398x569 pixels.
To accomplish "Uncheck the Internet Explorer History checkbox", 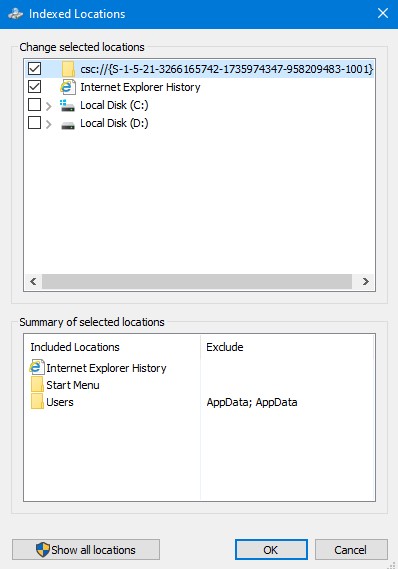I will pos(34,87).
